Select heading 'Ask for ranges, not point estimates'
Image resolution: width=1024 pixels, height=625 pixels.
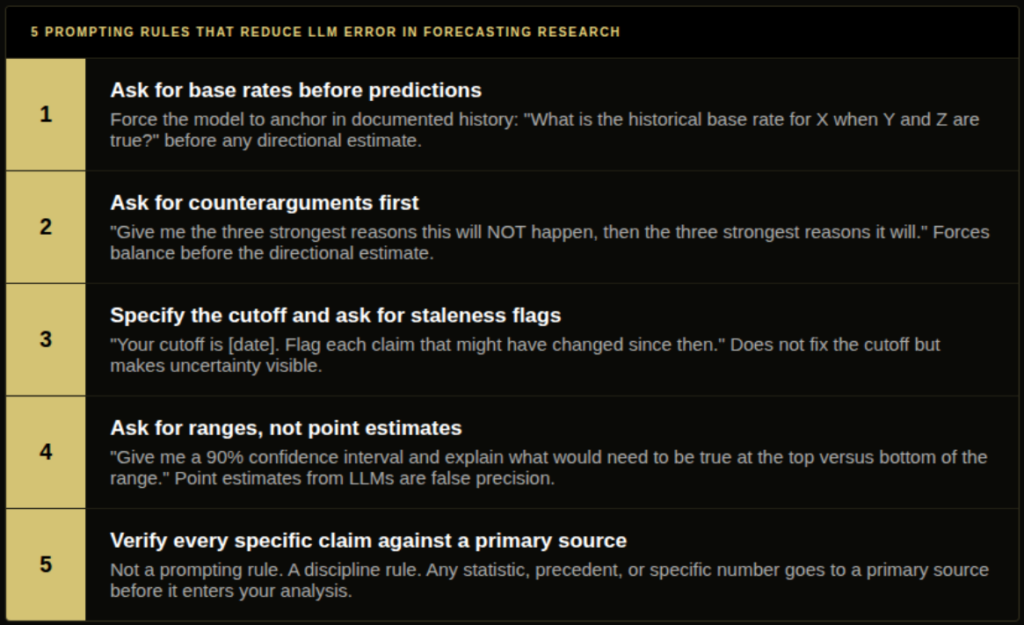286,428
